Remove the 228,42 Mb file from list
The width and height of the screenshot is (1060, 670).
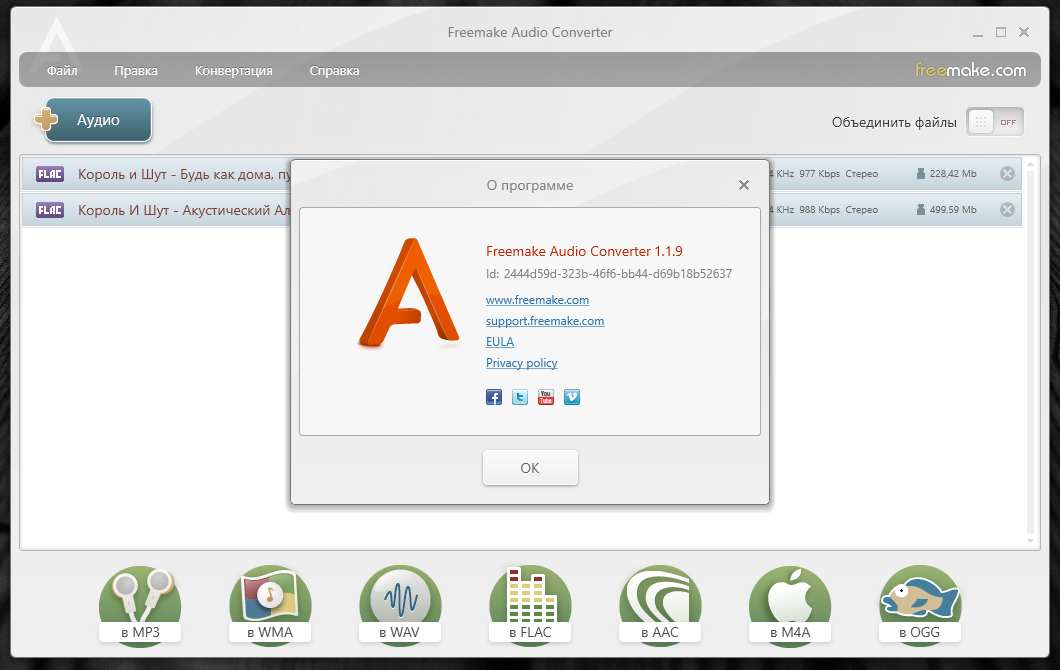[x=1007, y=174]
